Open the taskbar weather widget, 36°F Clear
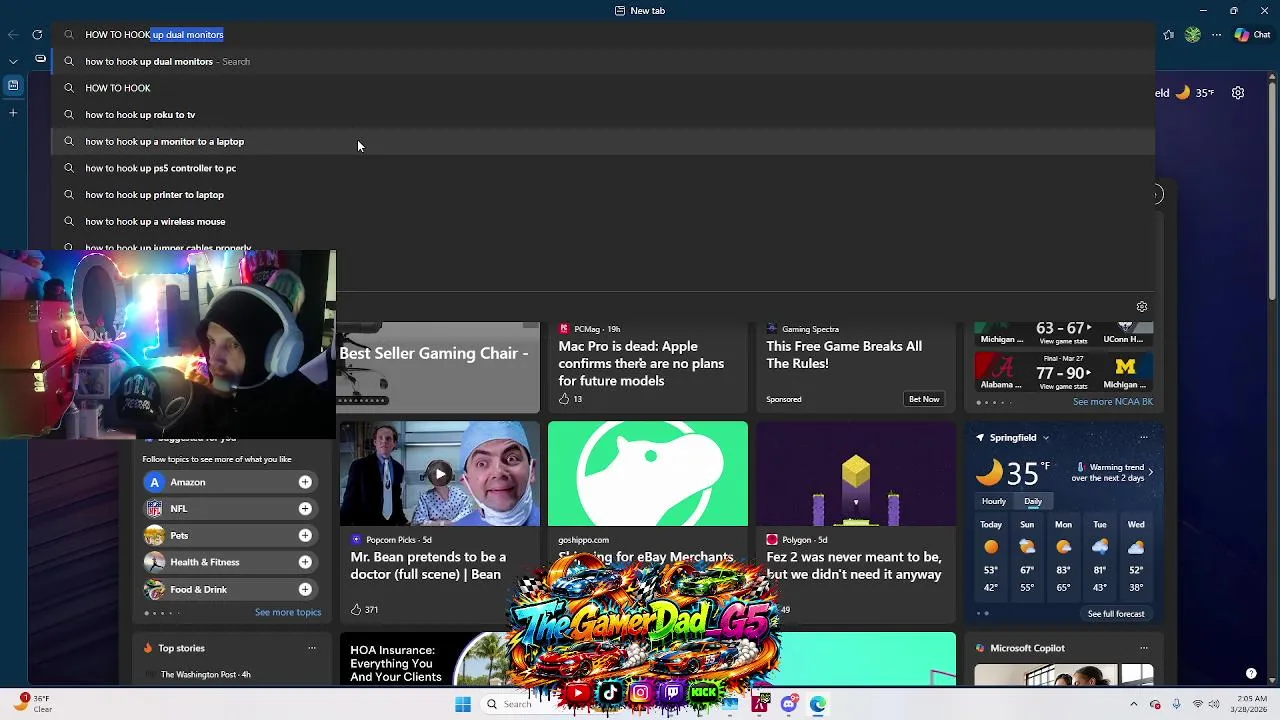This screenshot has width=1280, height=720. click(x=32, y=704)
